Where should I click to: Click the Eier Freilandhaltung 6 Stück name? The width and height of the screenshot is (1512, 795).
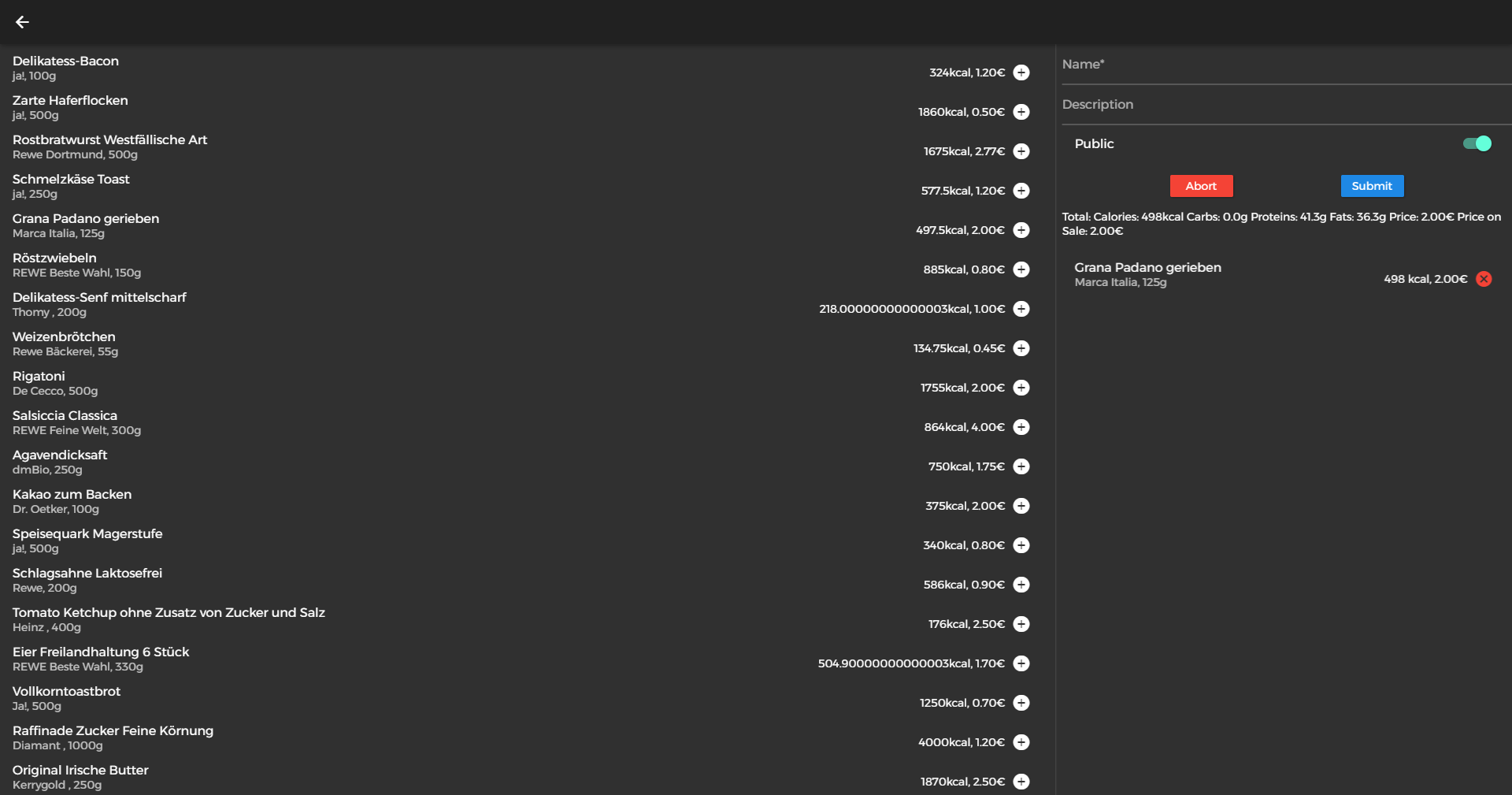[x=101, y=652]
